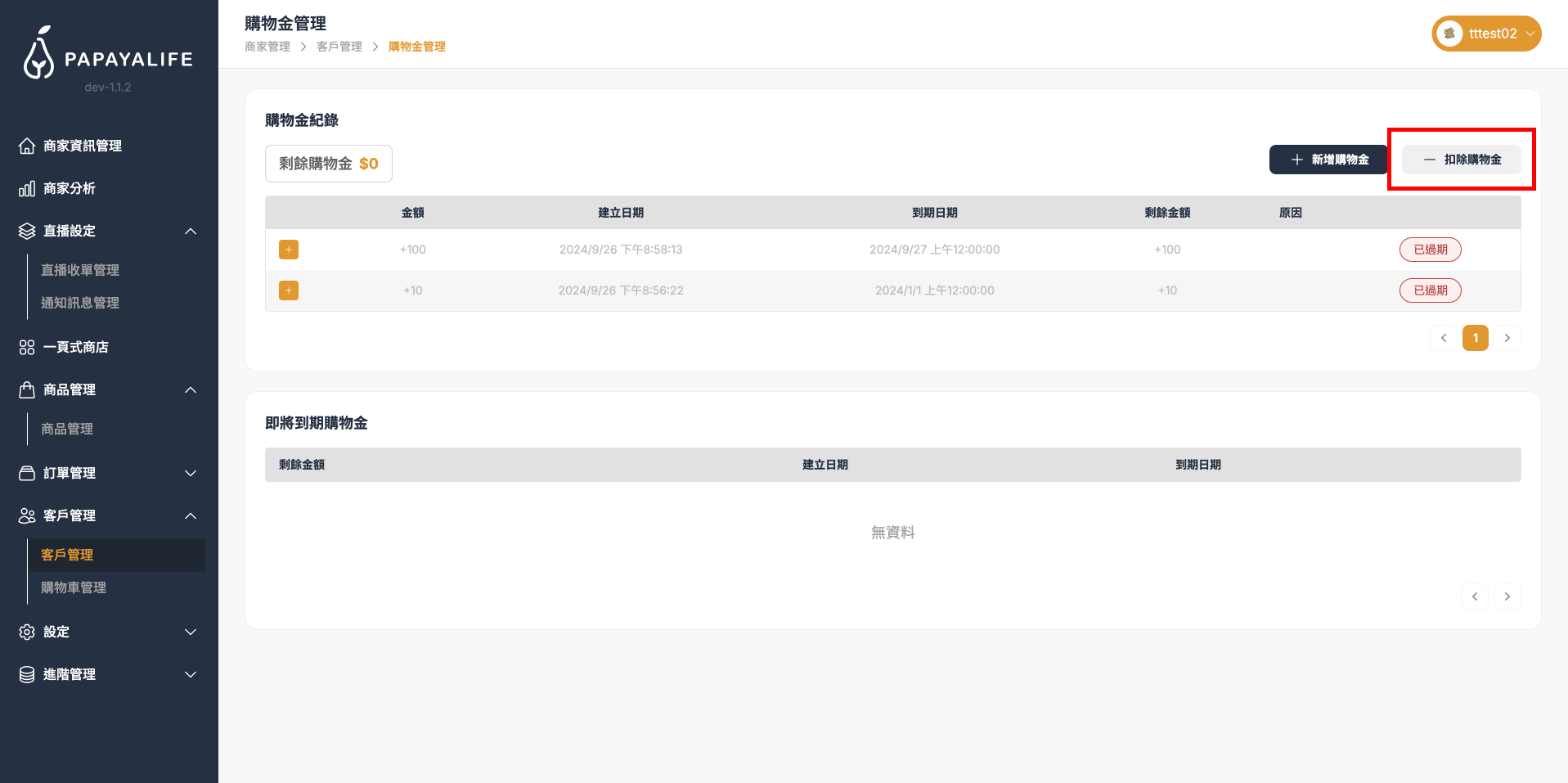
Task: Collapse the 客戶管理 sidebar group
Action: tap(191, 516)
